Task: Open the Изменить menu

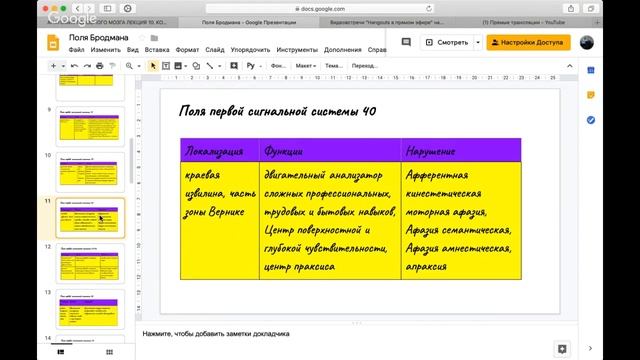Action: [x=106, y=50]
